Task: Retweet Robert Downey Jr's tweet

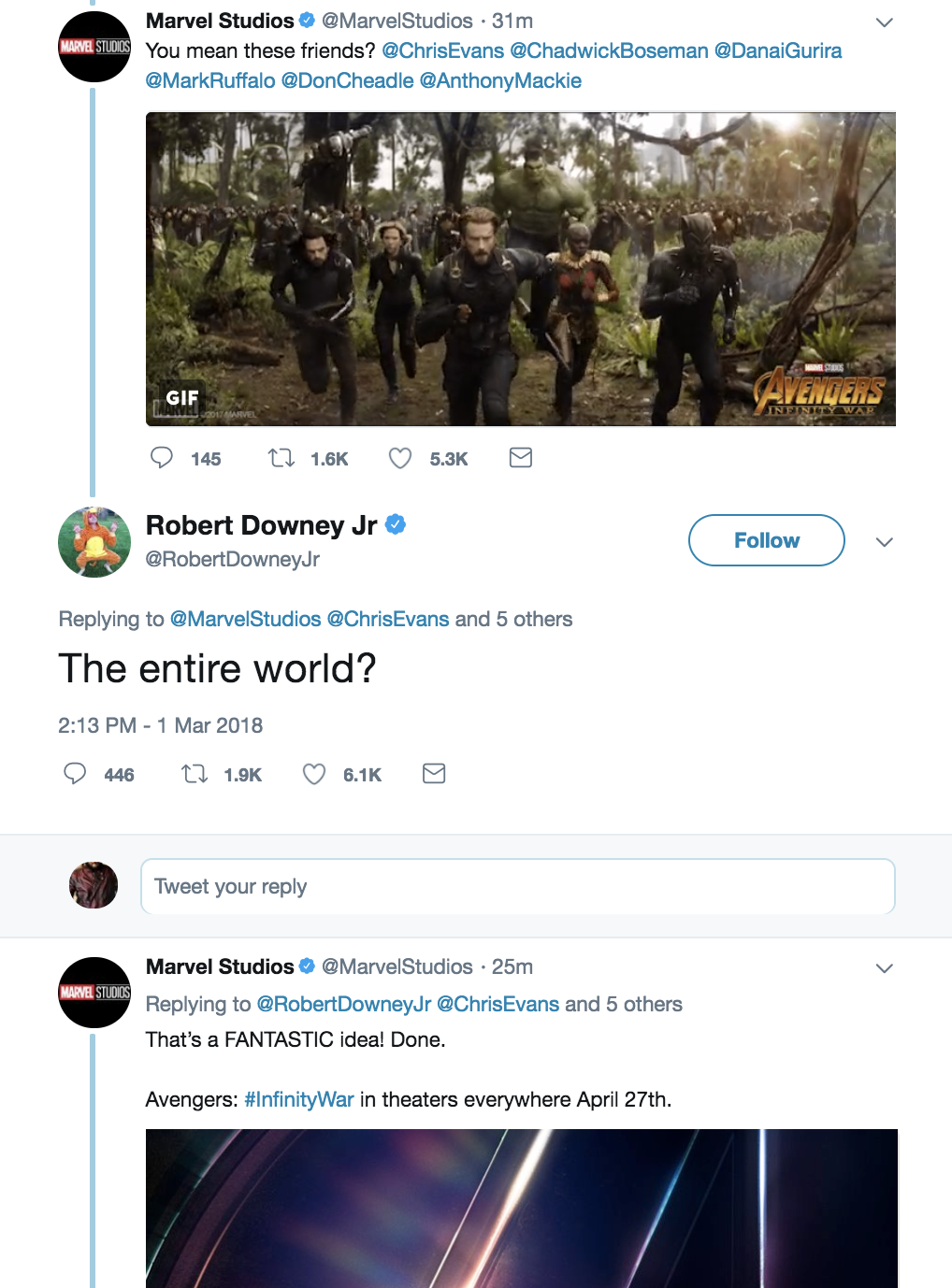Action: pyautogui.click(x=195, y=774)
